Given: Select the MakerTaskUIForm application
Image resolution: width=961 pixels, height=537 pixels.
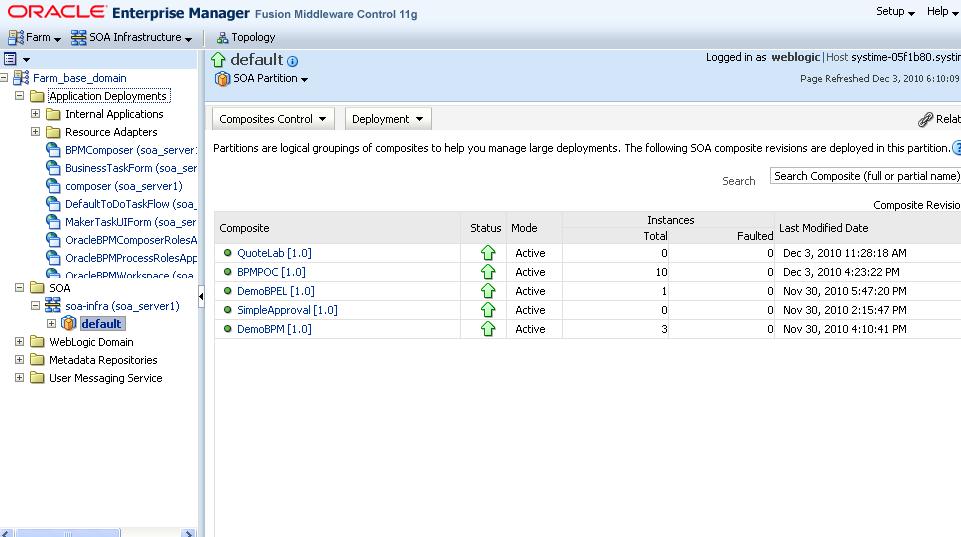Looking at the screenshot, I should click(x=131, y=222).
